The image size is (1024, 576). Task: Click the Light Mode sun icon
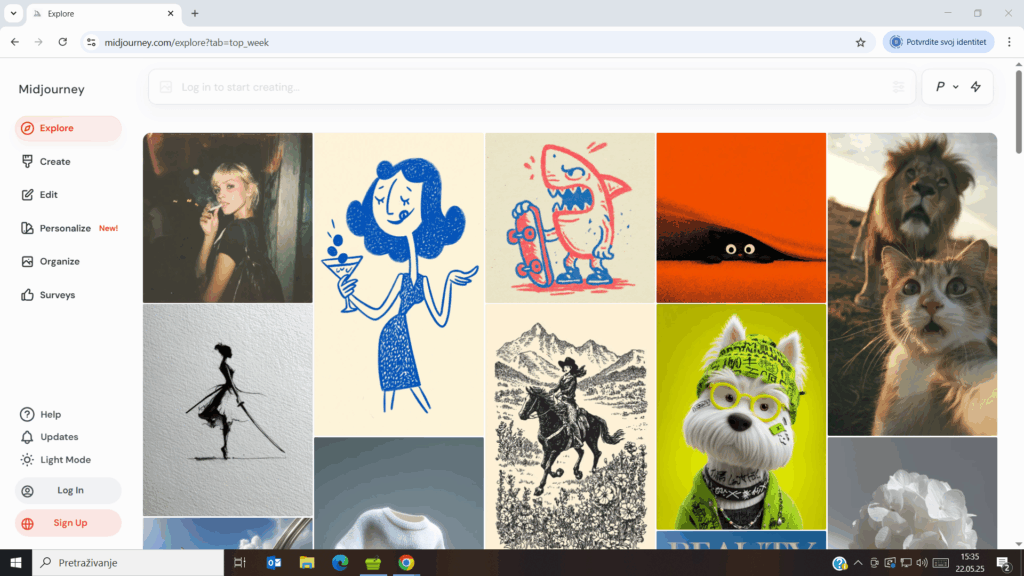(27, 460)
